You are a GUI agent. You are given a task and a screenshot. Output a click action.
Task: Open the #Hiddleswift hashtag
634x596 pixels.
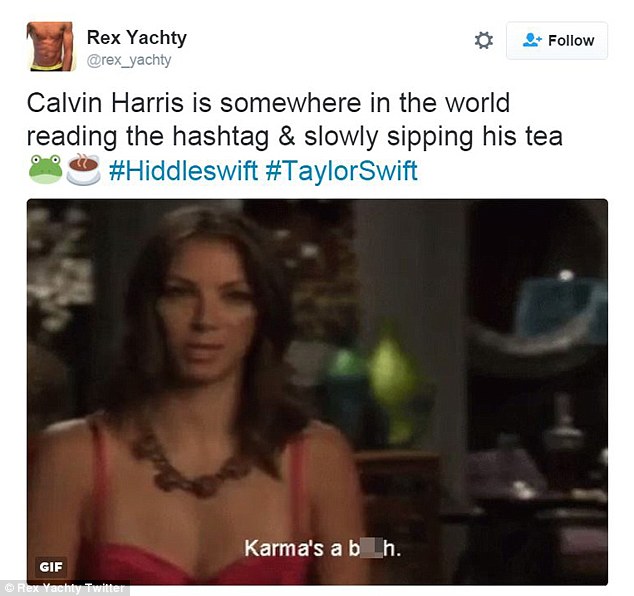pos(183,171)
